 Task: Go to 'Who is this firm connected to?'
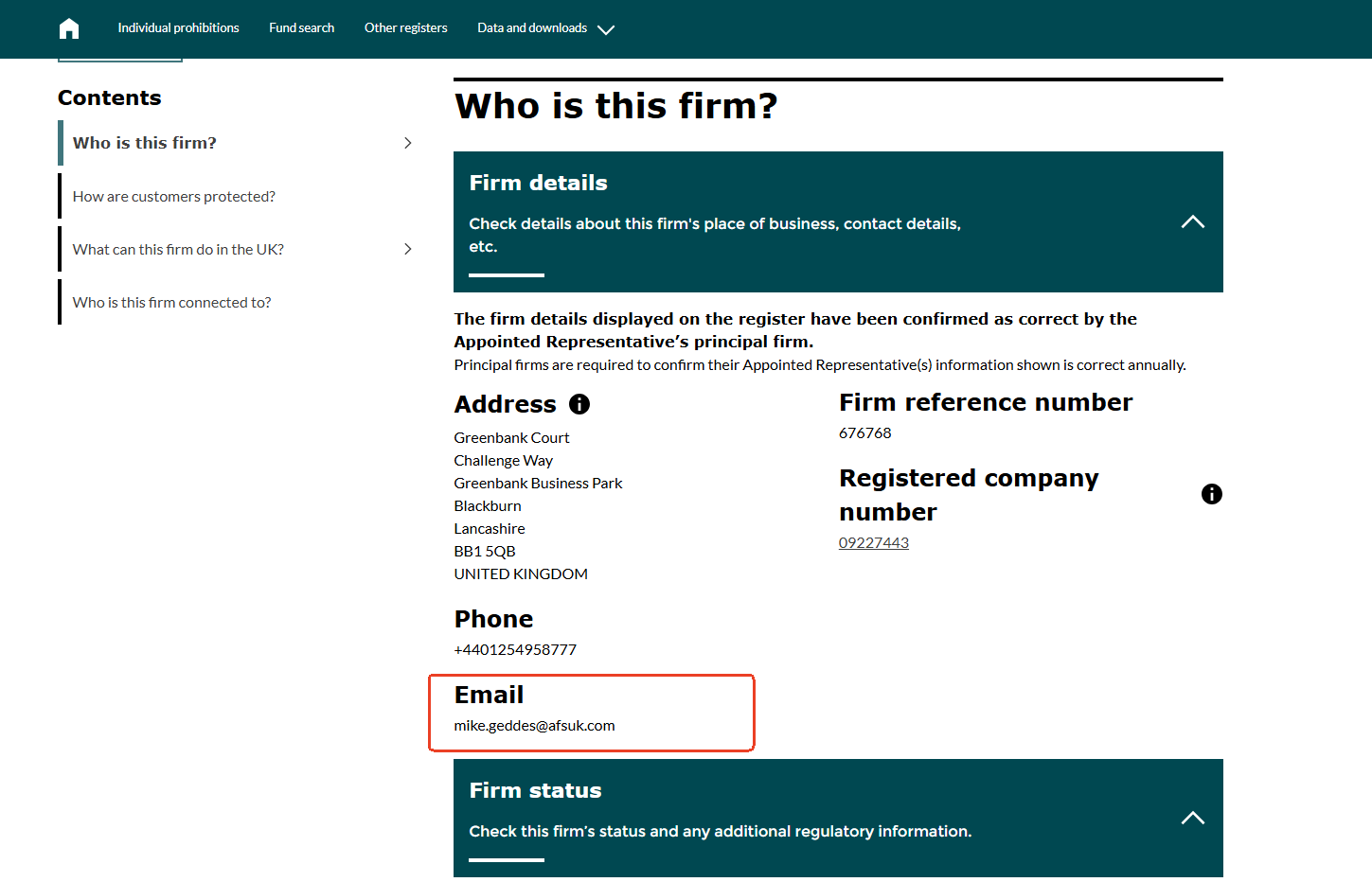click(x=171, y=303)
